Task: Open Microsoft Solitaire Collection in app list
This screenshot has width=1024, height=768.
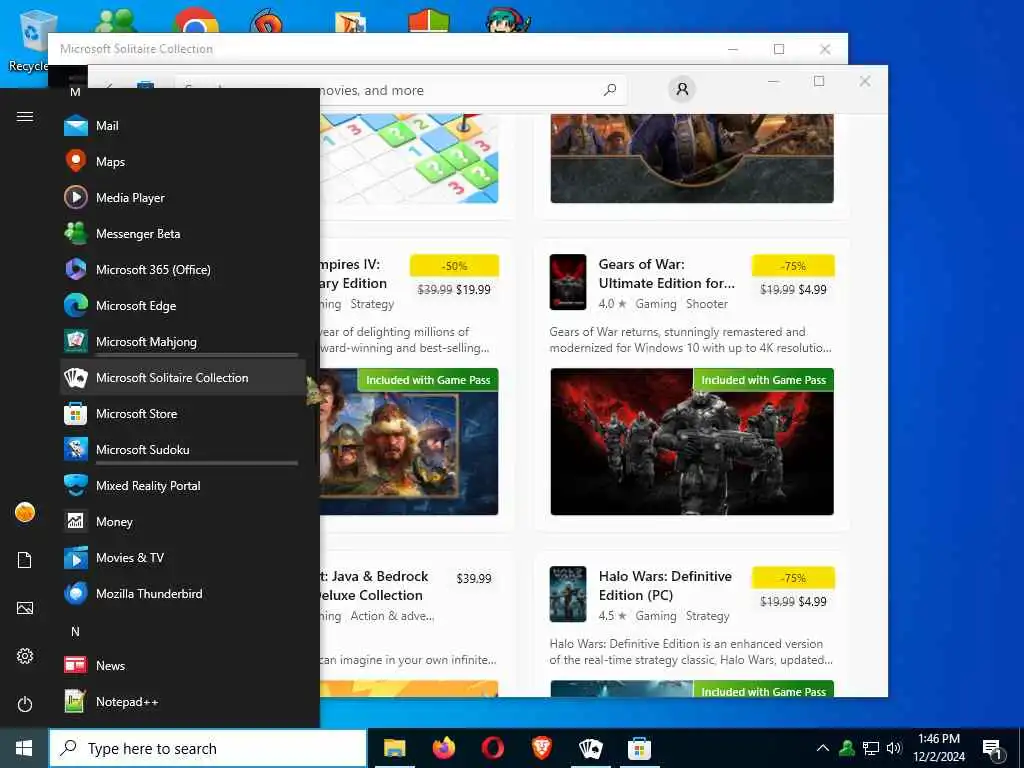Action: point(183,377)
